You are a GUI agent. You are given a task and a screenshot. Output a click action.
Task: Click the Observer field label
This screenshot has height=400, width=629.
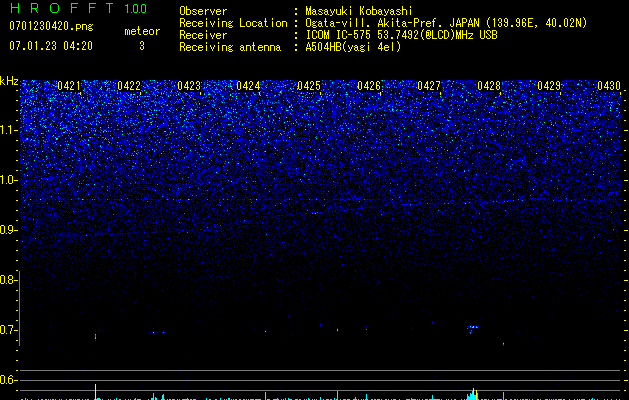click(x=203, y=11)
